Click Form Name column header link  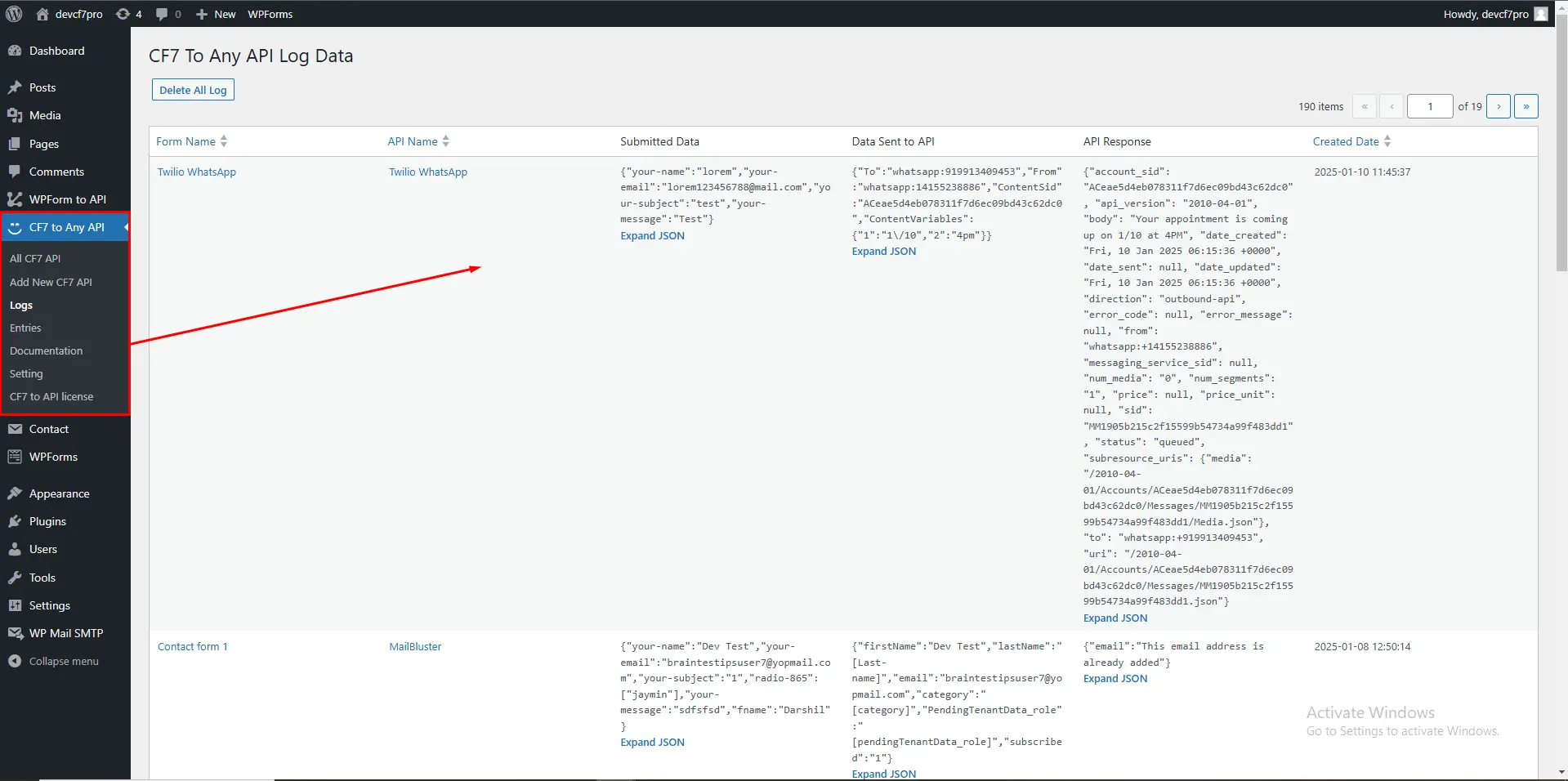click(x=185, y=141)
